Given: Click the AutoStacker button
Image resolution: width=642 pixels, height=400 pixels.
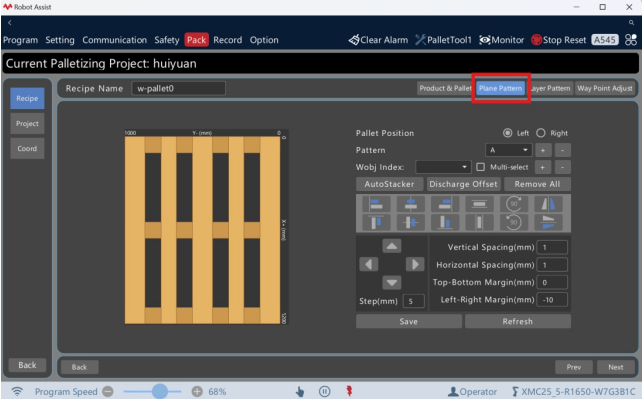Looking at the screenshot, I should (x=389, y=184).
